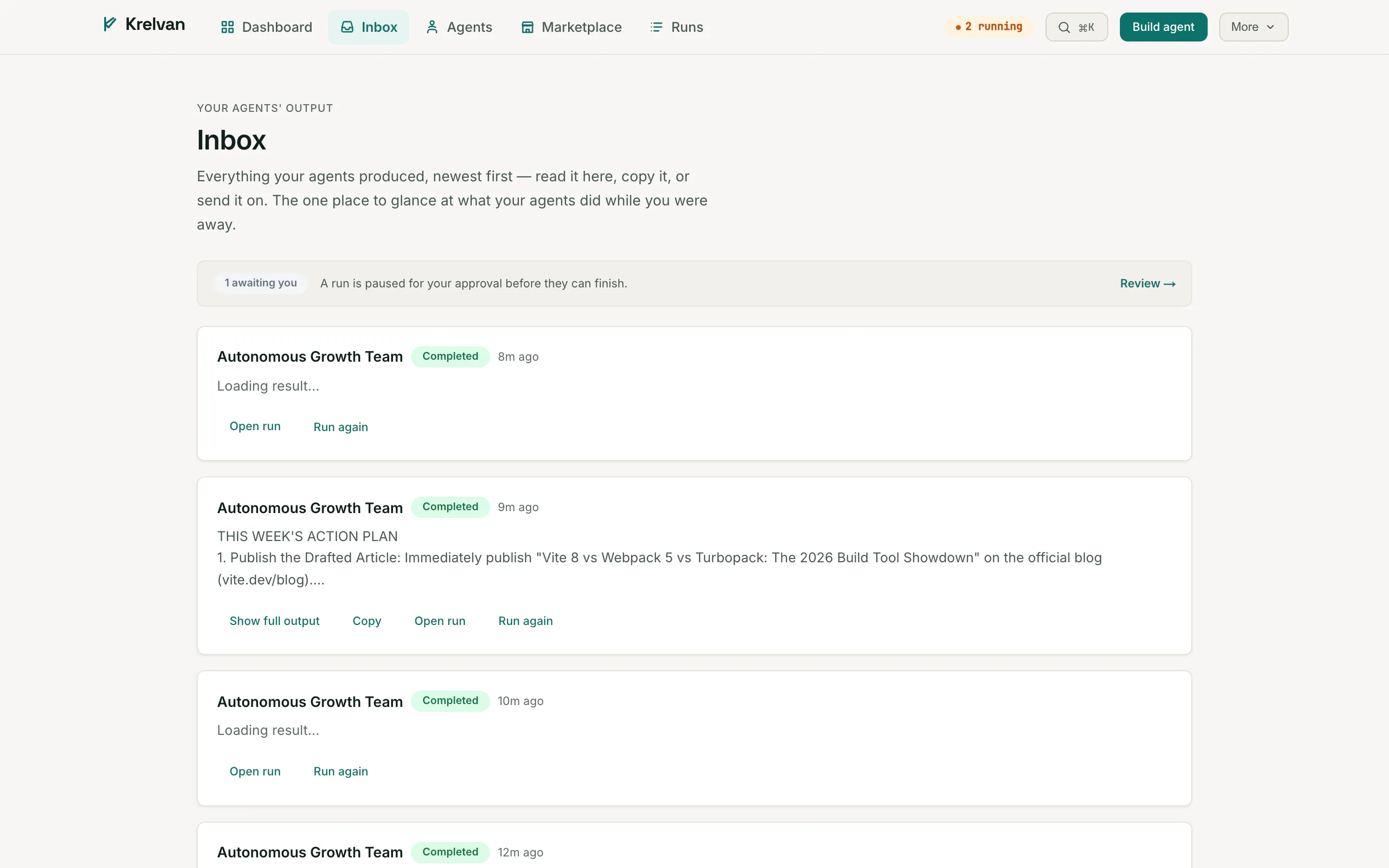Click the 1 awaiting you badge
This screenshot has width=1389, height=868.
260,283
